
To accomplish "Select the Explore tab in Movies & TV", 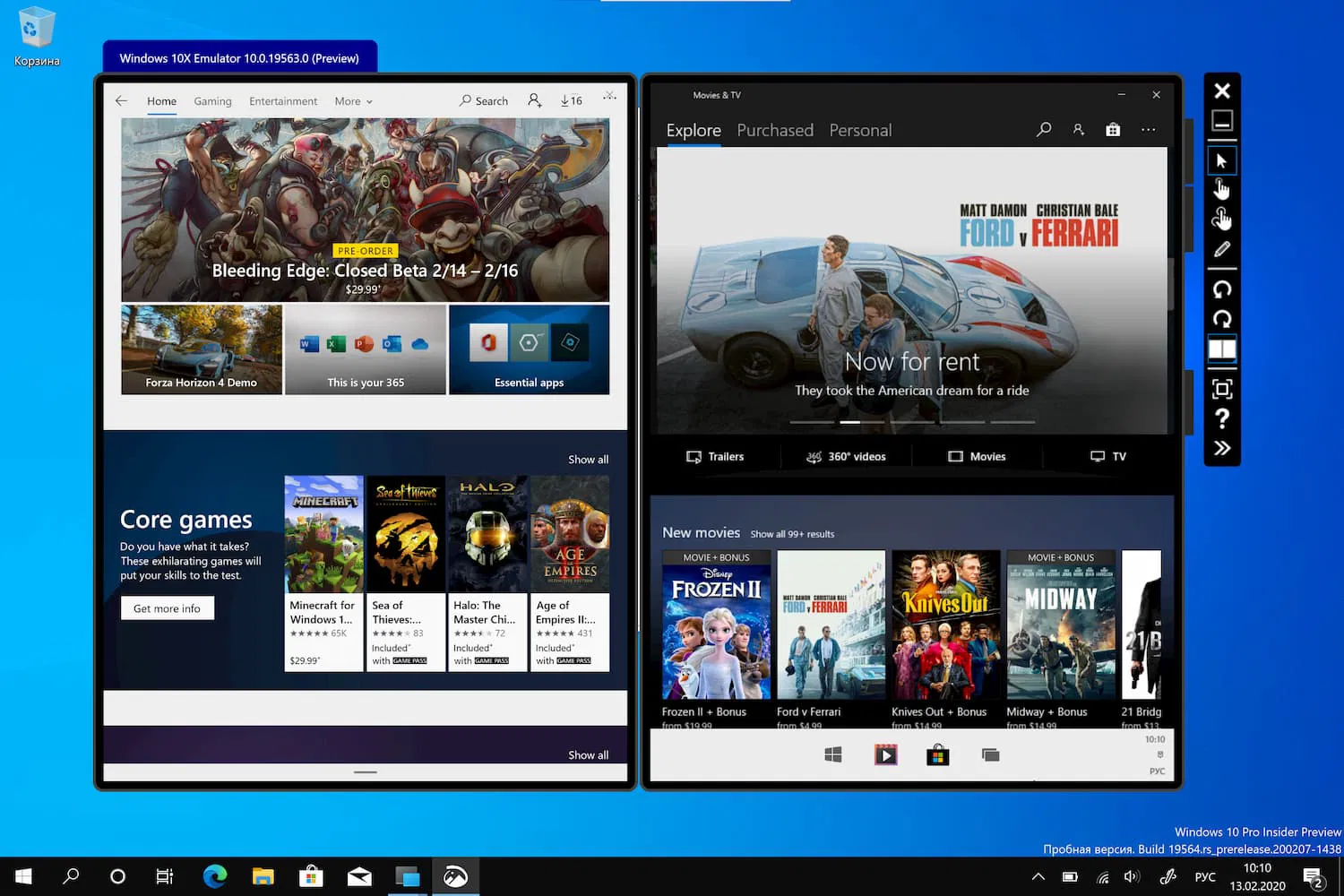I will point(694,131).
